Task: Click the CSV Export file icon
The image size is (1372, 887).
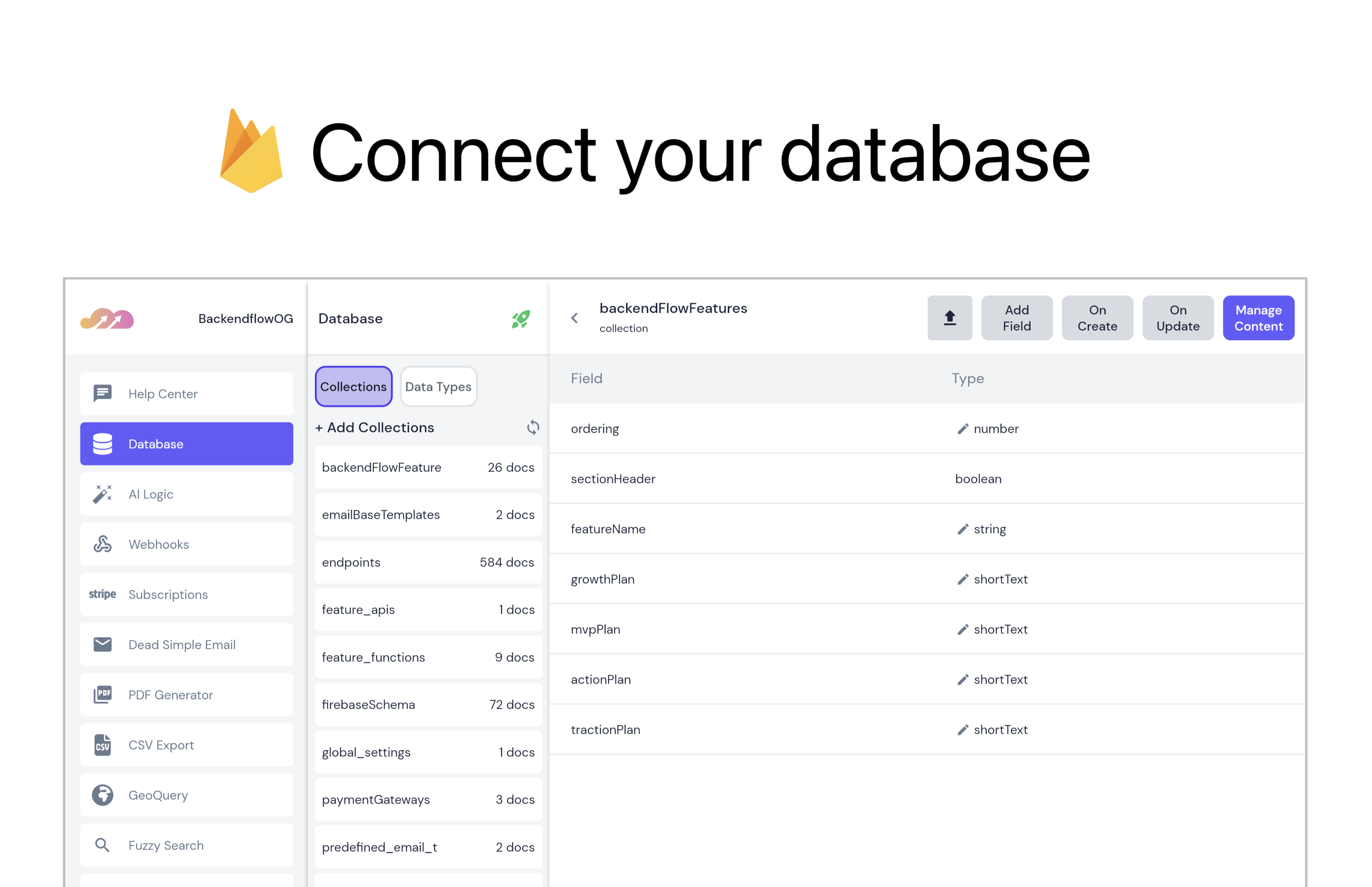Action: click(x=102, y=745)
